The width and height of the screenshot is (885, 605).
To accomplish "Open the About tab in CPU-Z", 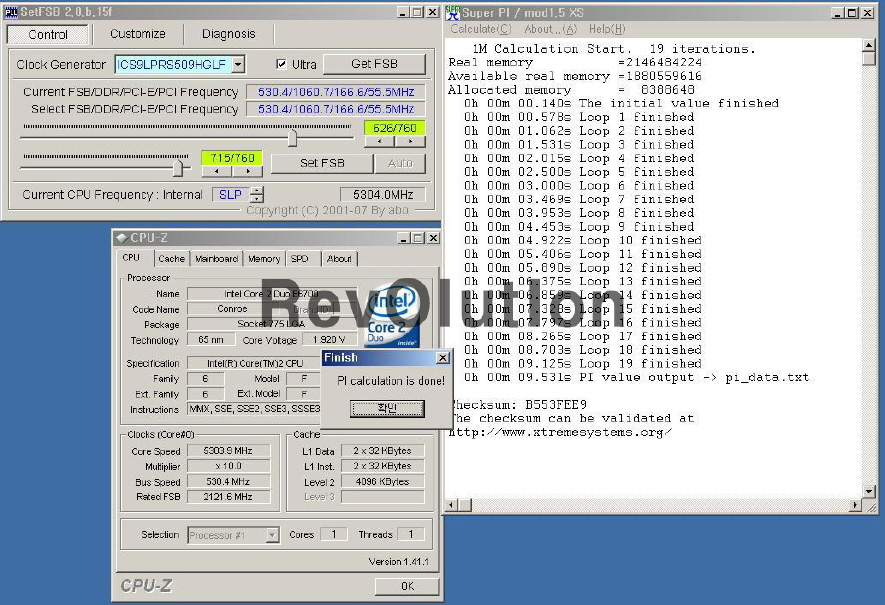I will [x=339, y=258].
